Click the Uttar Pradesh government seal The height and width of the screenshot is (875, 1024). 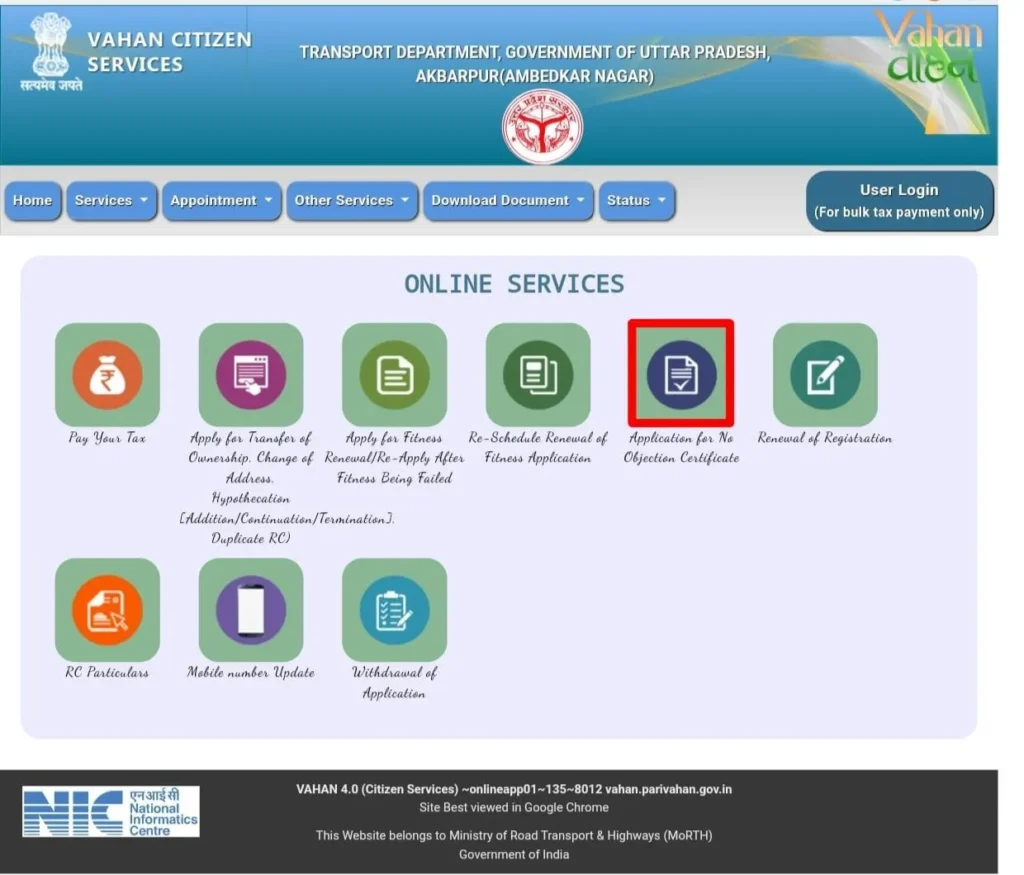click(x=540, y=125)
